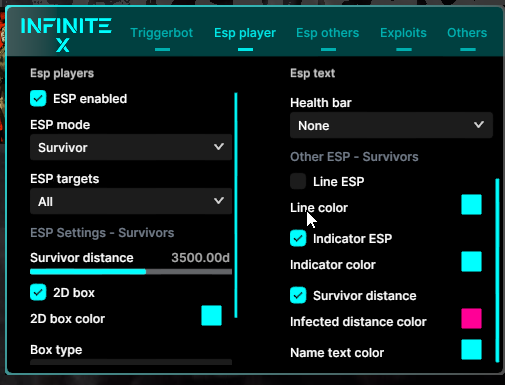The height and width of the screenshot is (385, 505).
Task: Click the 3500.00d distance value
Action: pyautogui.click(x=200, y=258)
